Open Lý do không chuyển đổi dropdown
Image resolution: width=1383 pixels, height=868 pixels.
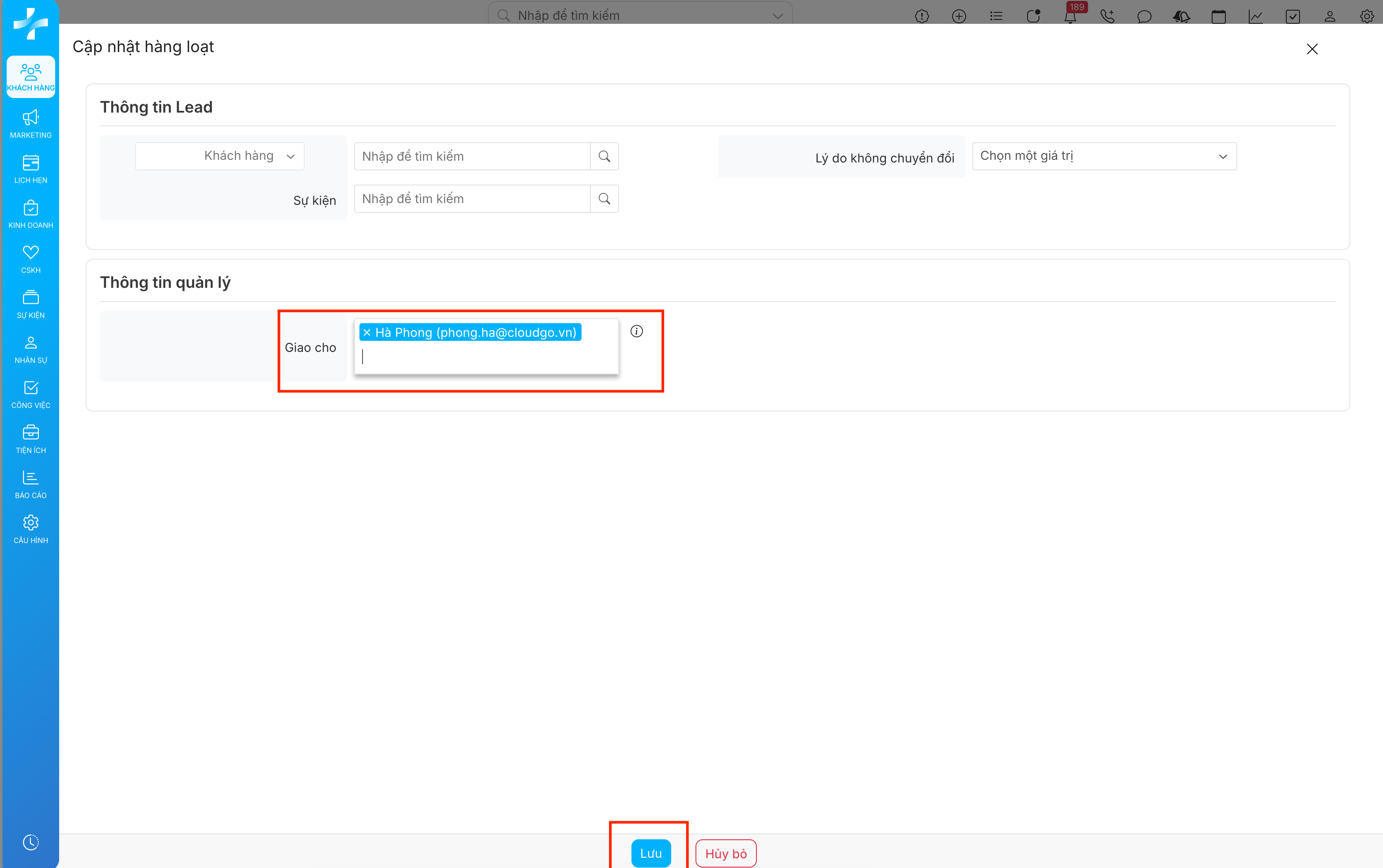(x=1103, y=156)
